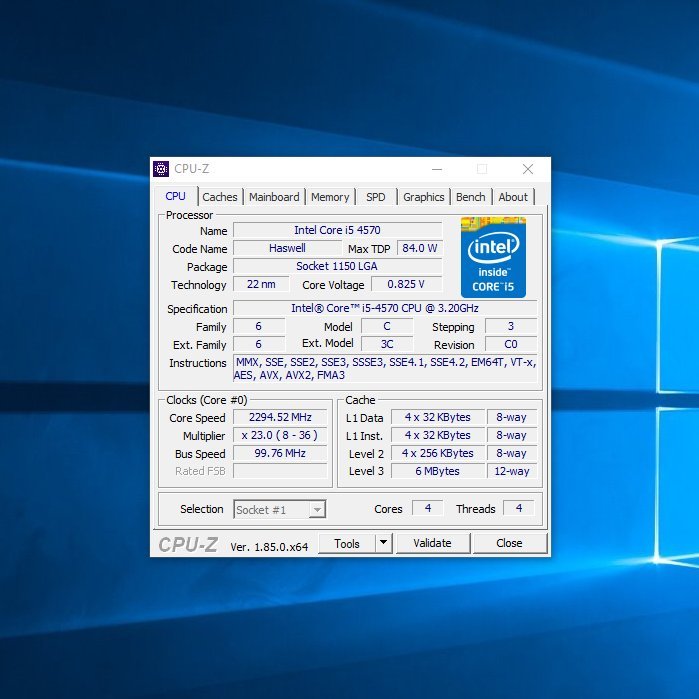
Task: Click the Code Name value Haswell
Action: [288, 248]
